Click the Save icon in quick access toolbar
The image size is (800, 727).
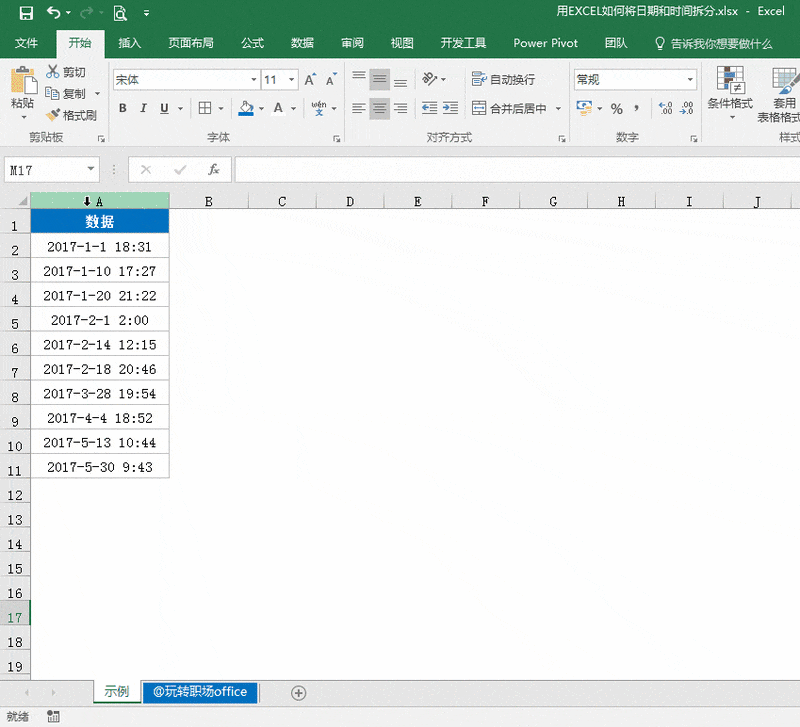pyautogui.click(x=26, y=13)
